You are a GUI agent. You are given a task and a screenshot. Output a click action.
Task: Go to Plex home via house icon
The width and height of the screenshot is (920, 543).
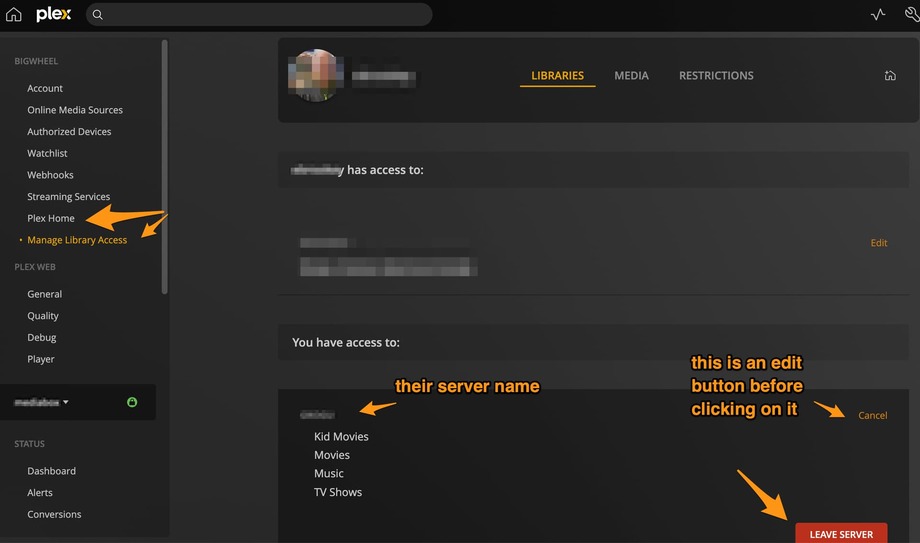tap(13, 14)
